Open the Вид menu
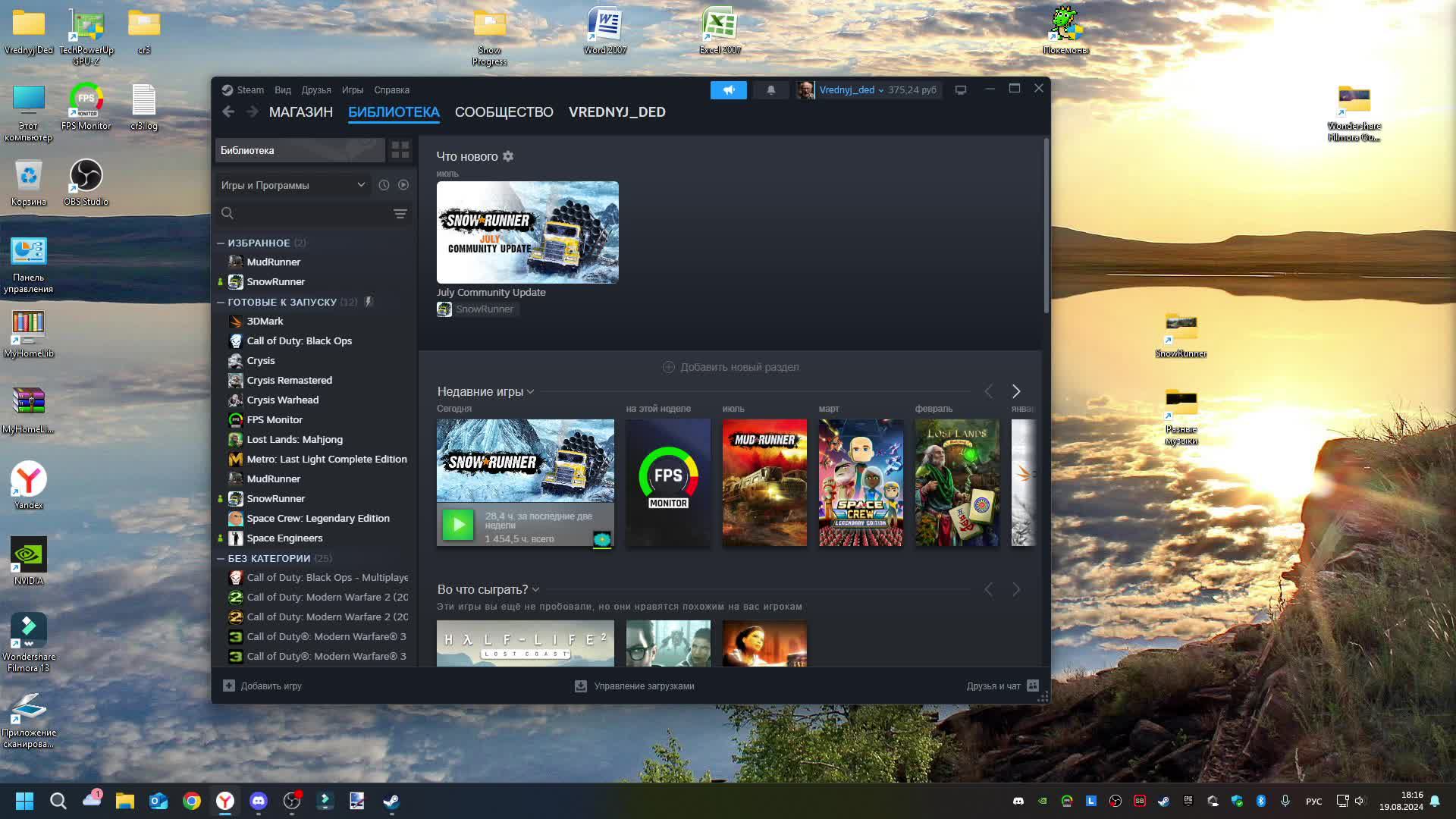The image size is (1456, 819). (282, 90)
